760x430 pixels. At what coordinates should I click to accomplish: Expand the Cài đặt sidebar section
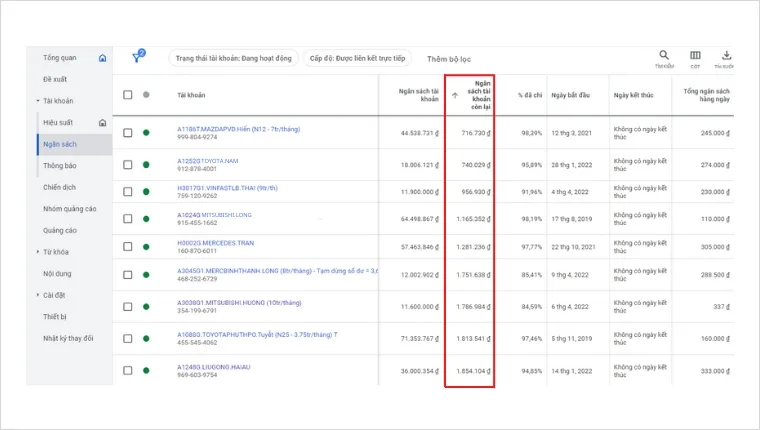(38, 295)
